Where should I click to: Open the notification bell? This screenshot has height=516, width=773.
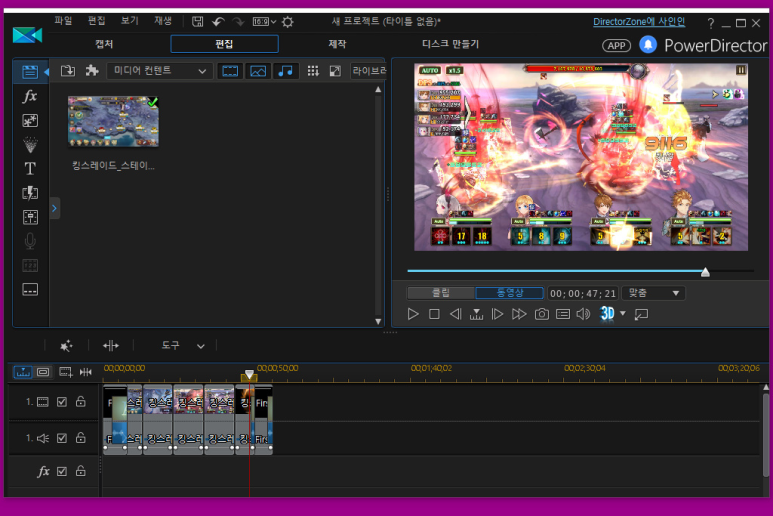tap(648, 45)
